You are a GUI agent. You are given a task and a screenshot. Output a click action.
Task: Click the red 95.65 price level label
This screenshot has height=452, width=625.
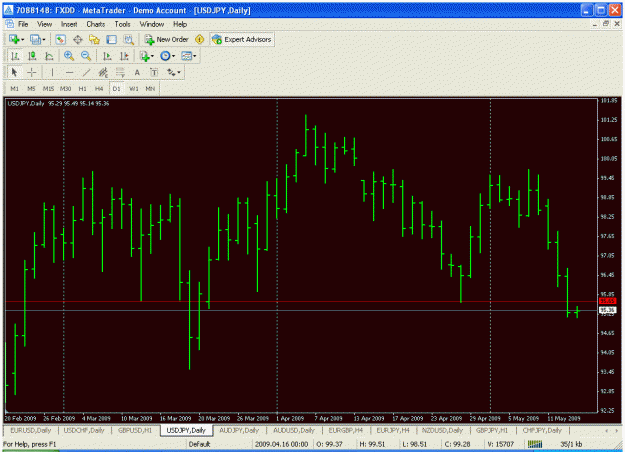coord(607,301)
